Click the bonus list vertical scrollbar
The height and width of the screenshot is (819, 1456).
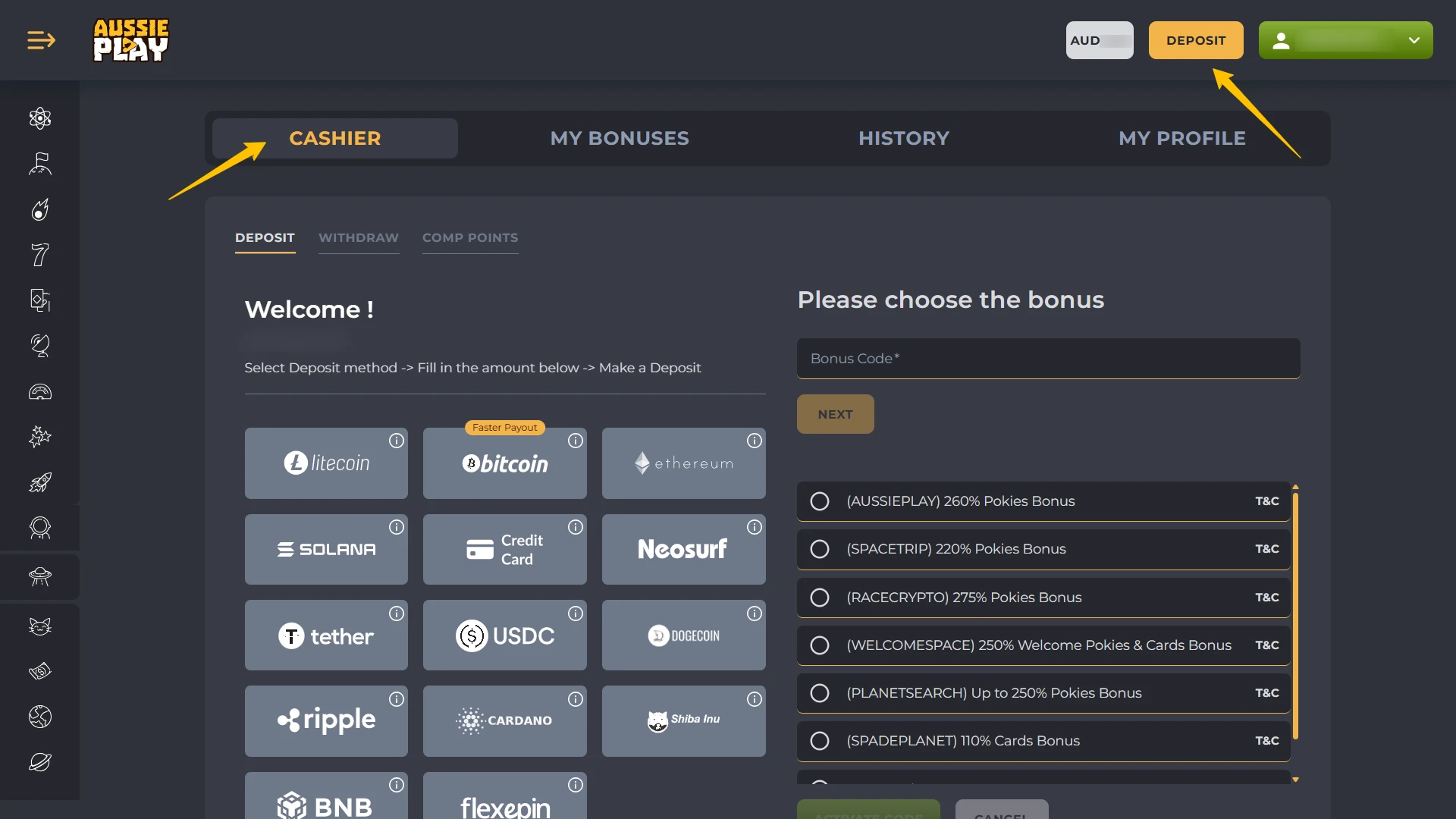click(1295, 616)
